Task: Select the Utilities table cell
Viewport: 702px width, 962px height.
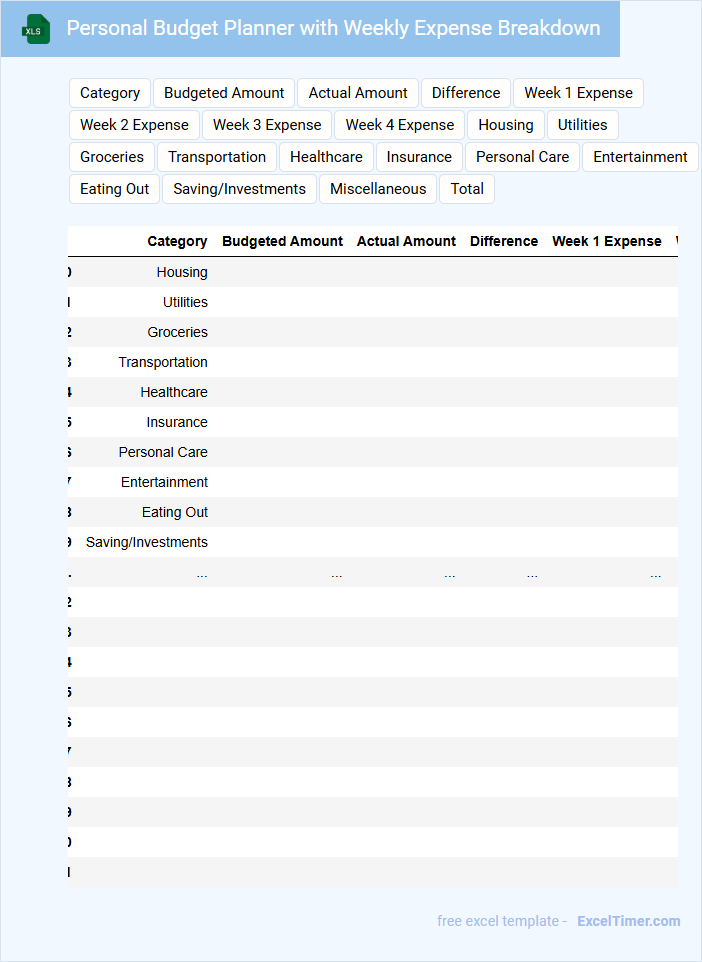Action: click(185, 302)
